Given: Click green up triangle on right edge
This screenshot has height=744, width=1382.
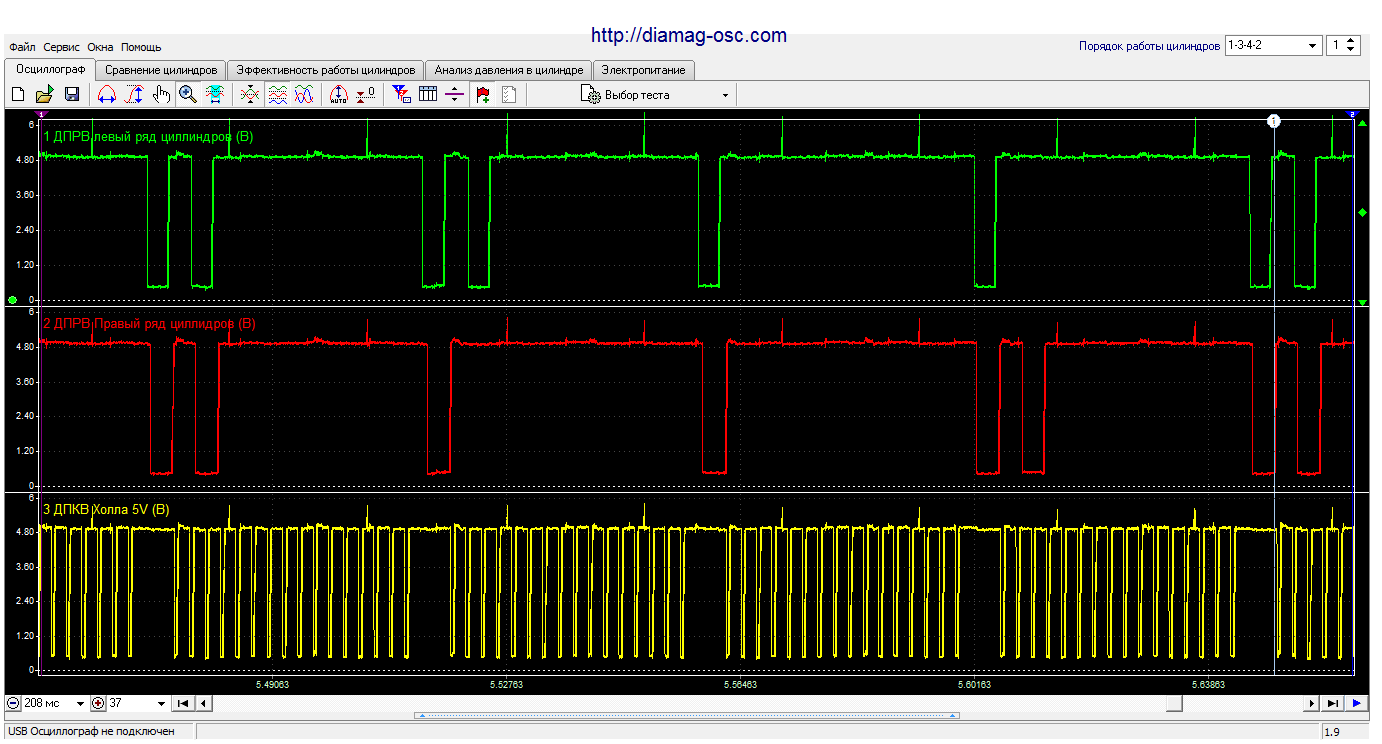Looking at the screenshot, I should (1362, 123).
